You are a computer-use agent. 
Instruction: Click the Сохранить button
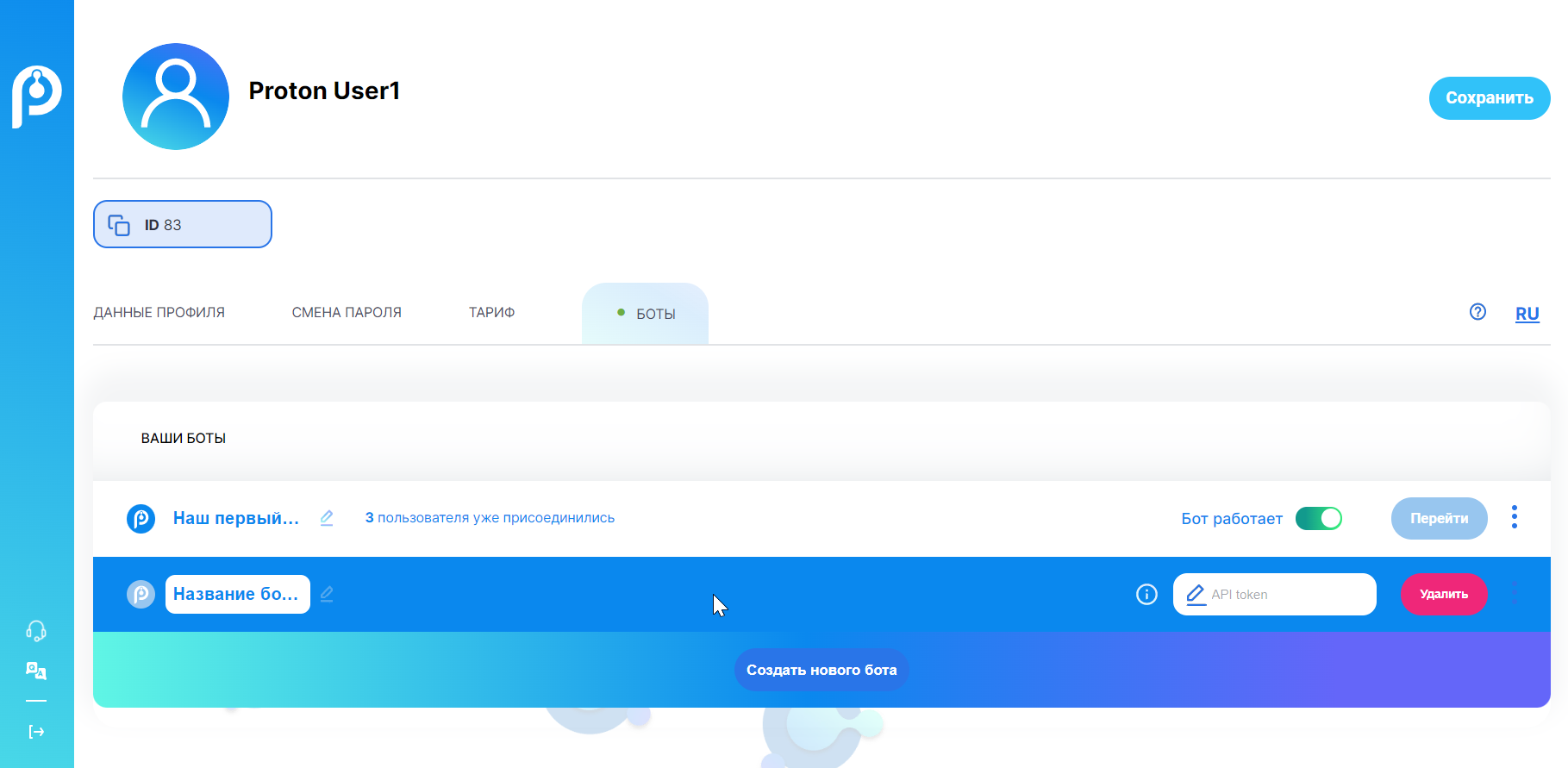pyautogui.click(x=1490, y=98)
